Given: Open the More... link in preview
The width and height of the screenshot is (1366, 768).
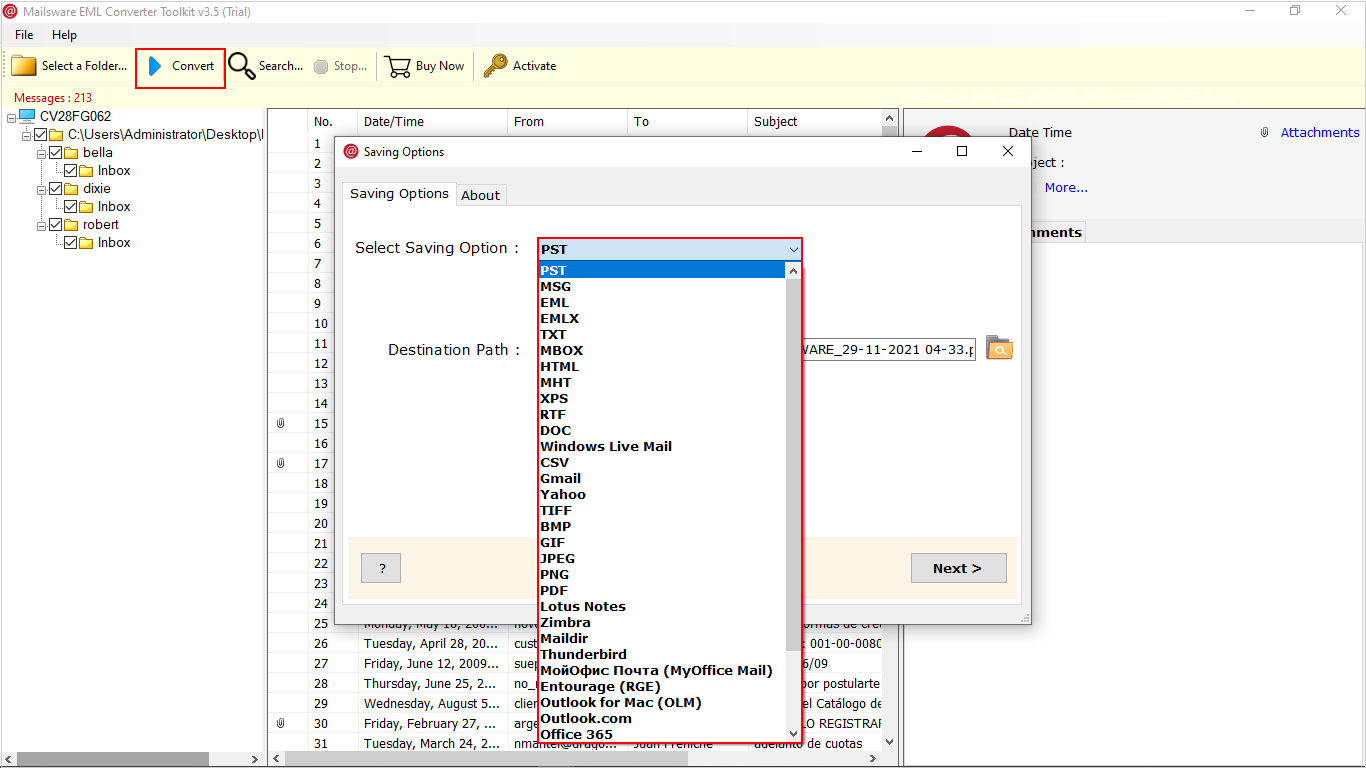Looking at the screenshot, I should point(1066,187).
